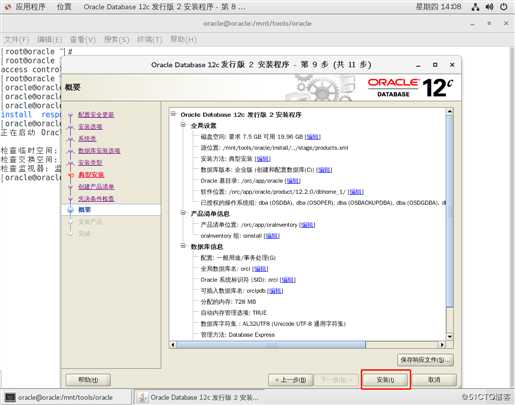Click the vertical scrollbar thumb in summary pane
Viewport: 515px width, 405px height.
point(449,211)
